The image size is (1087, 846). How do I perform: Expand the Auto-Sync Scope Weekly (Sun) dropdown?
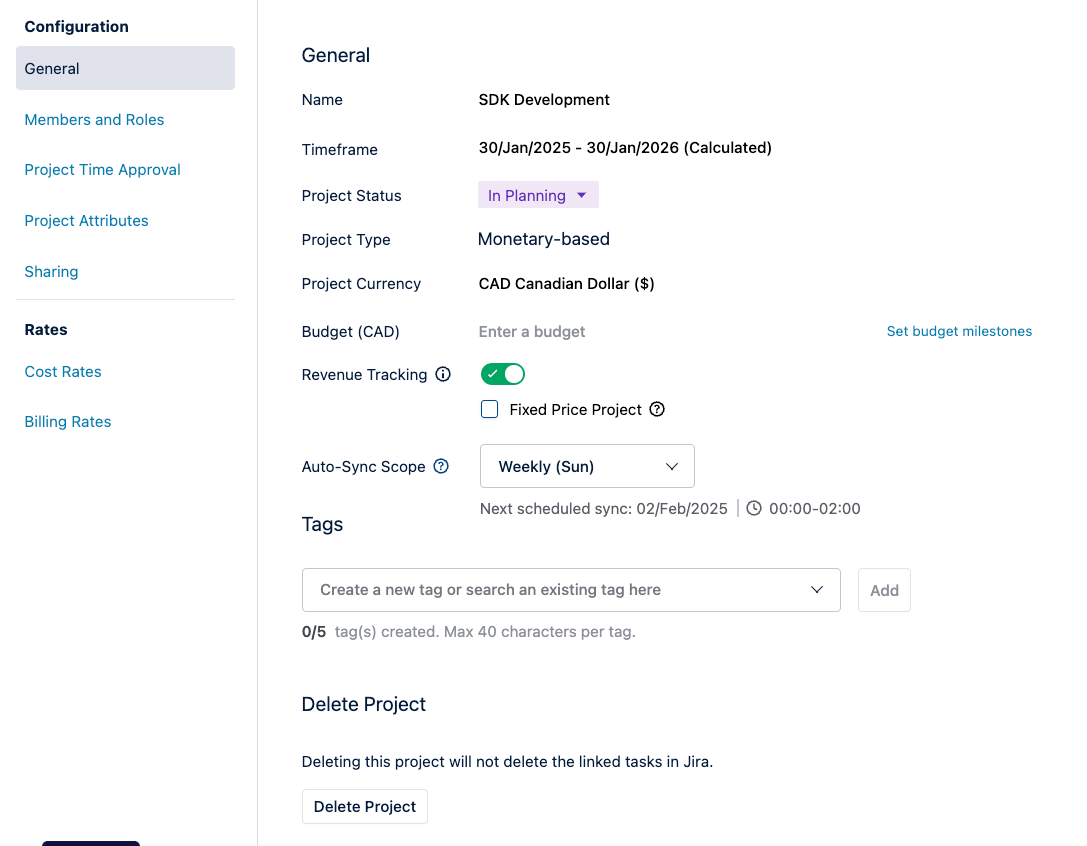(587, 466)
